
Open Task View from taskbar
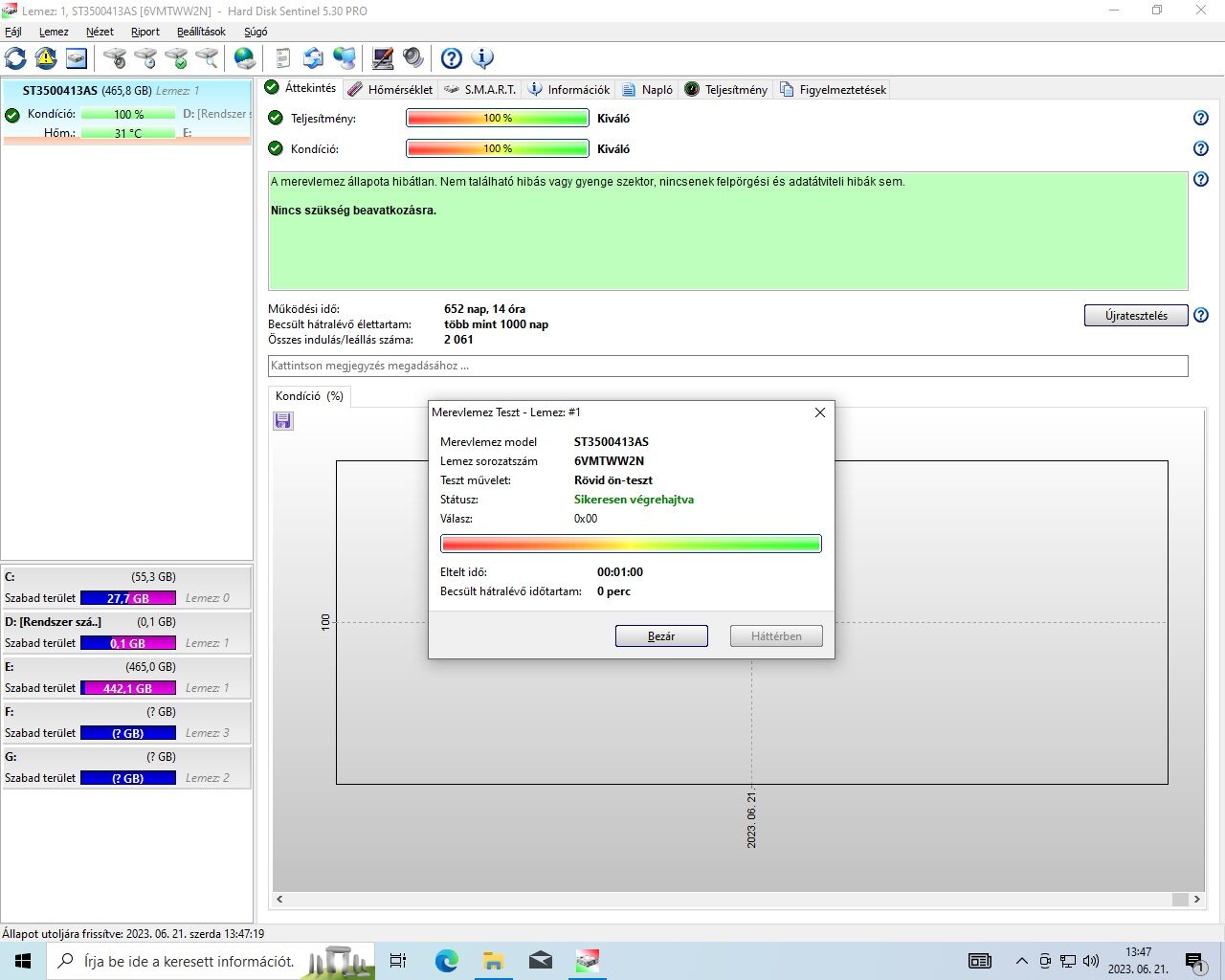(398, 961)
